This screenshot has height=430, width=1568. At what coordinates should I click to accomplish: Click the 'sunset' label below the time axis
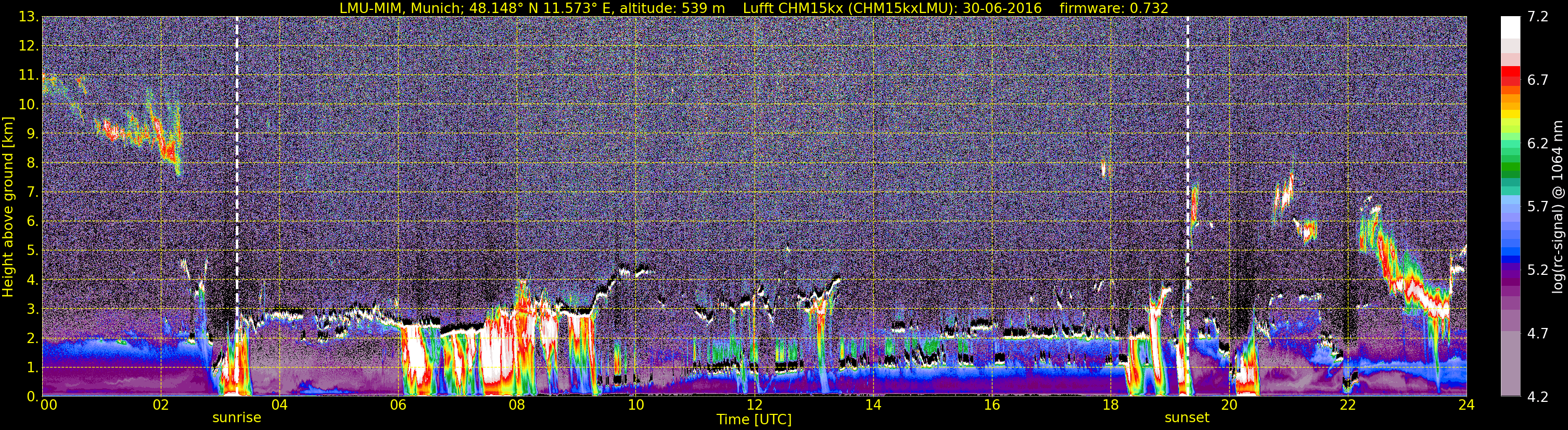click(x=1187, y=418)
